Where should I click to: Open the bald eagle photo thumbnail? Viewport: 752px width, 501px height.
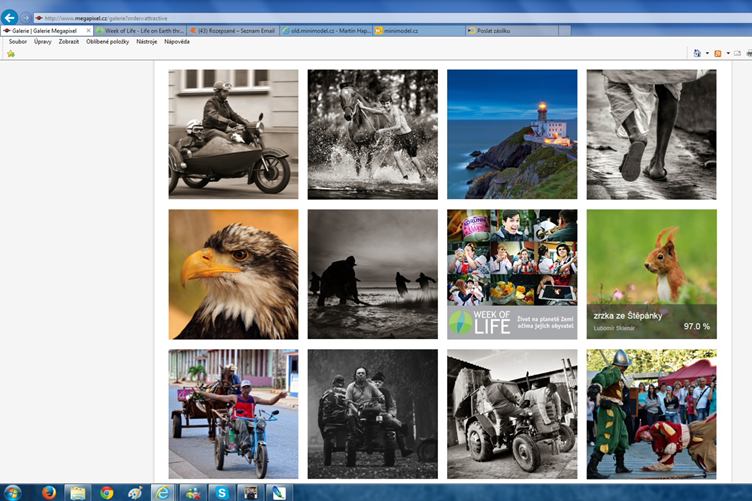tap(233, 274)
